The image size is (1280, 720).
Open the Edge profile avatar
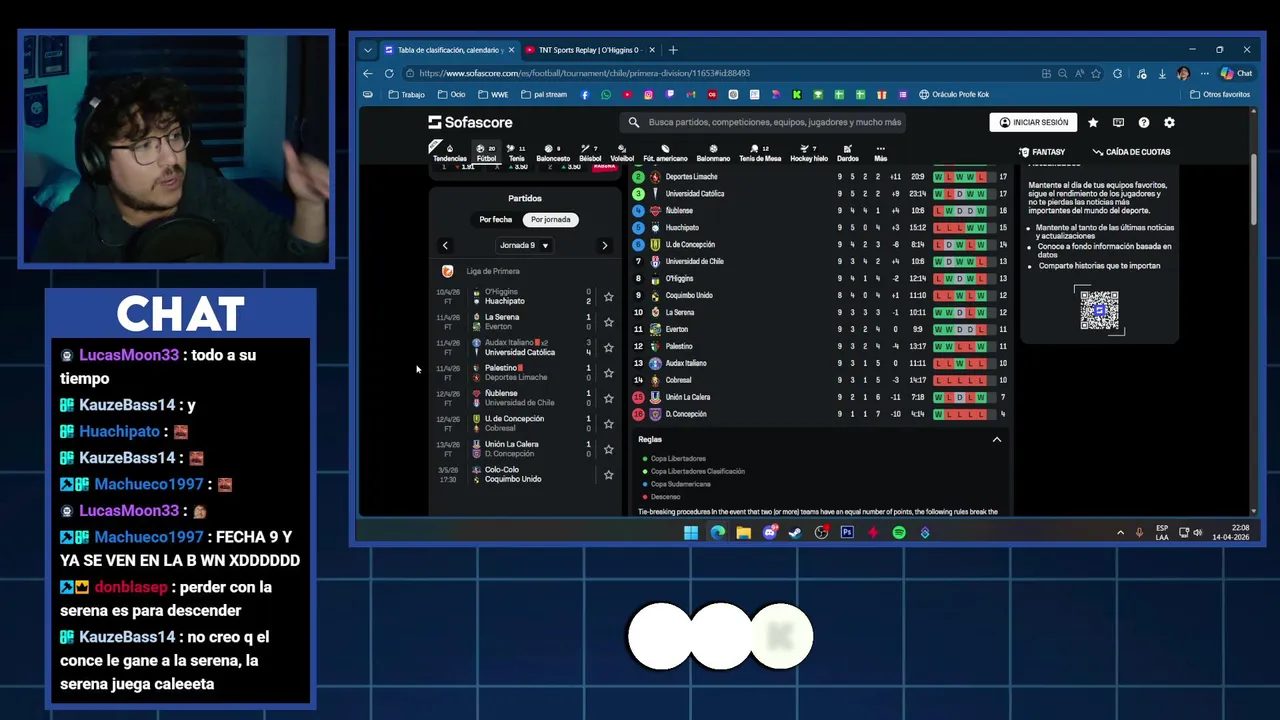click(x=1183, y=73)
